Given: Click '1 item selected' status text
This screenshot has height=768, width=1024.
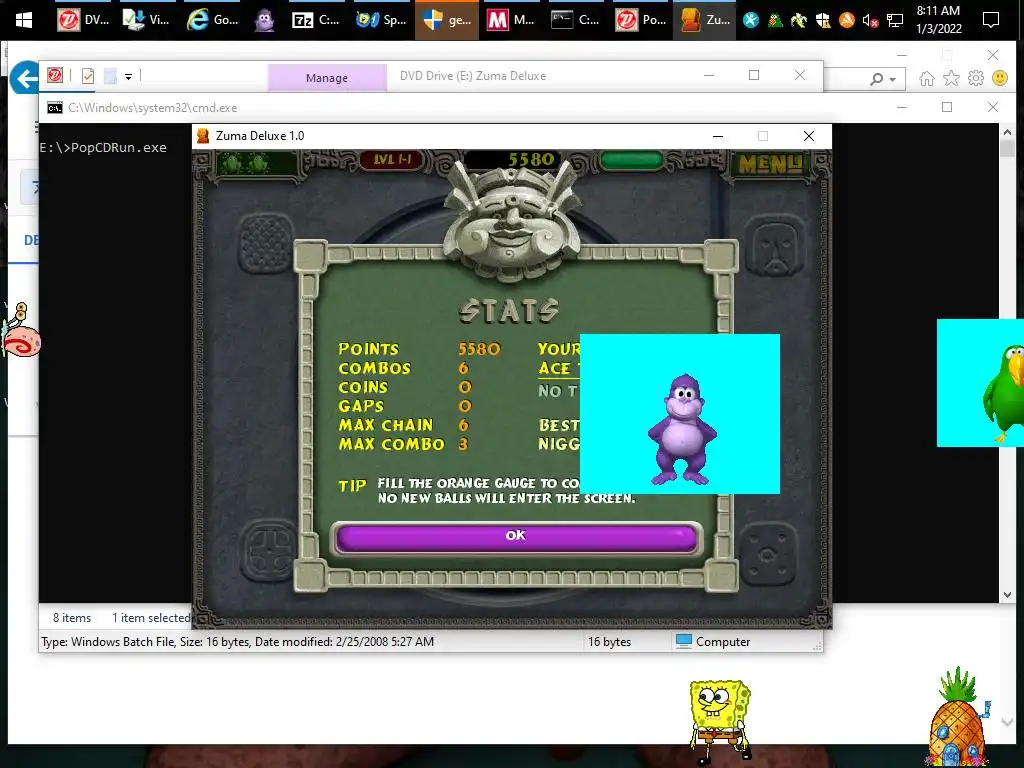Looking at the screenshot, I should [x=152, y=618].
